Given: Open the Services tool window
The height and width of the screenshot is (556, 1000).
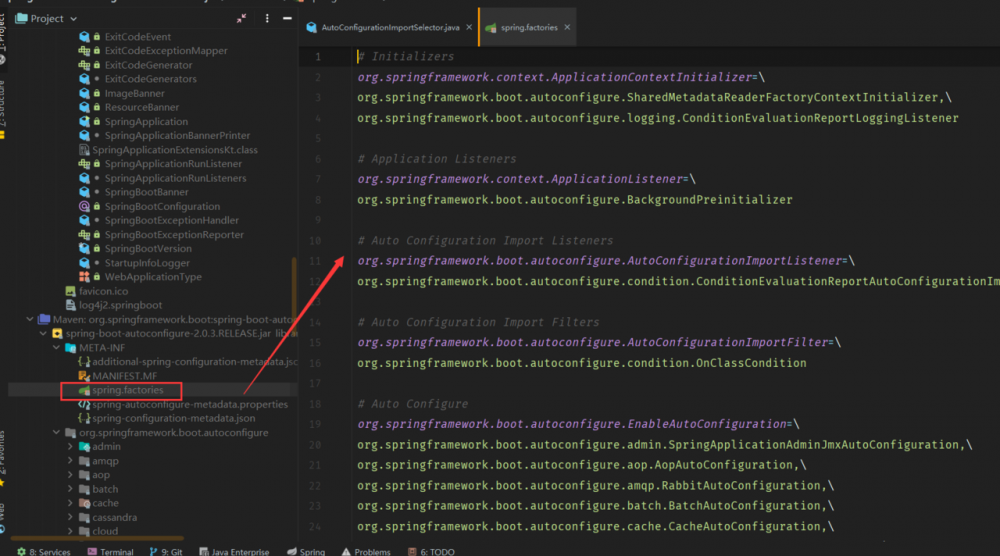Looking at the screenshot, I should click(x=44, y=551).
